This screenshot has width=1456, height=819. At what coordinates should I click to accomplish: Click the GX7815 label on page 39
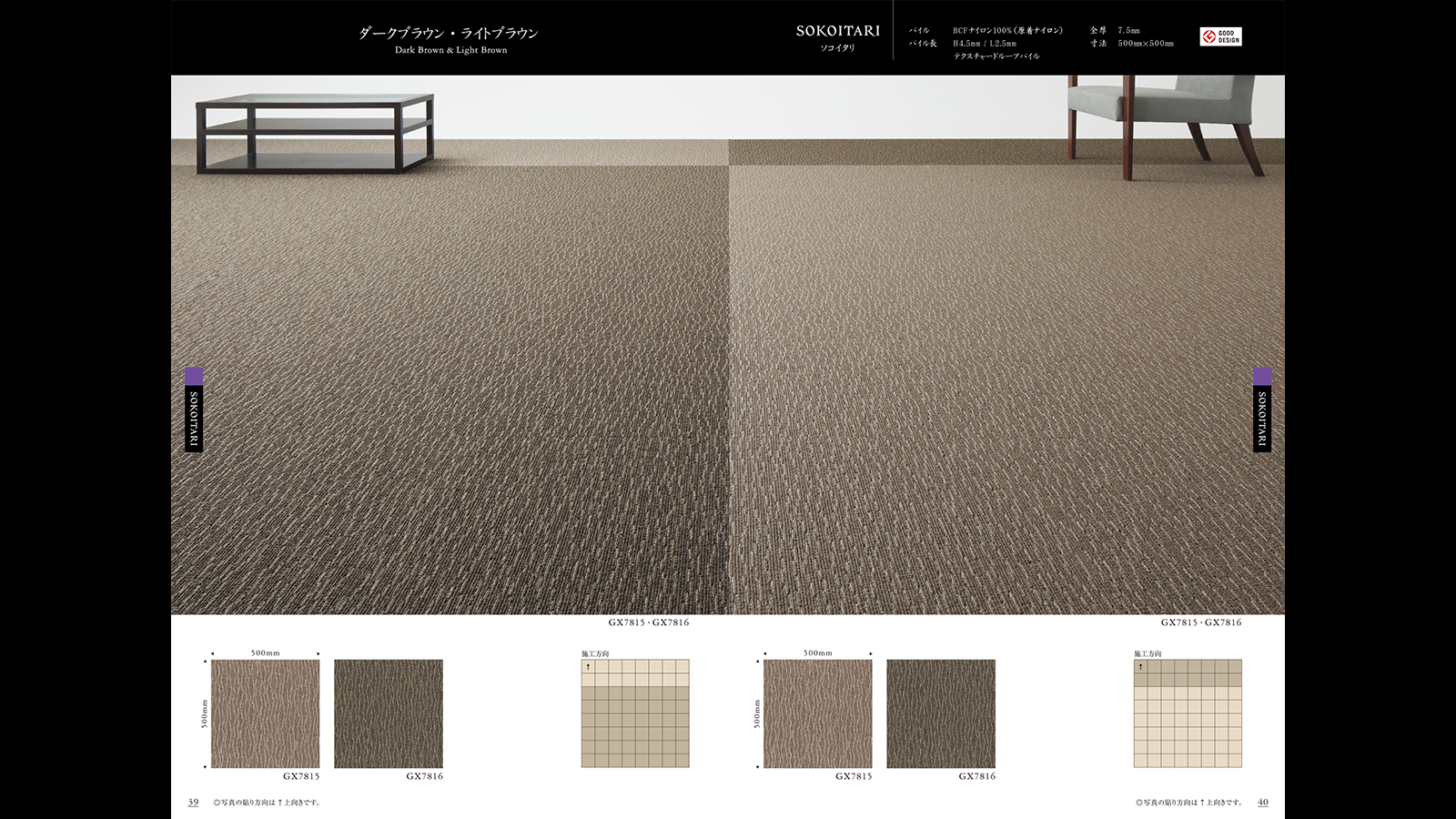click(x=301, y=776)
